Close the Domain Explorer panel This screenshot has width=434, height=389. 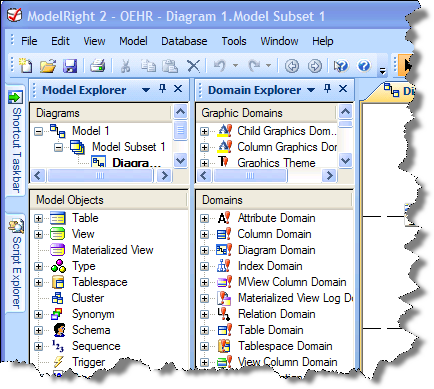click(x=343, y=89)
